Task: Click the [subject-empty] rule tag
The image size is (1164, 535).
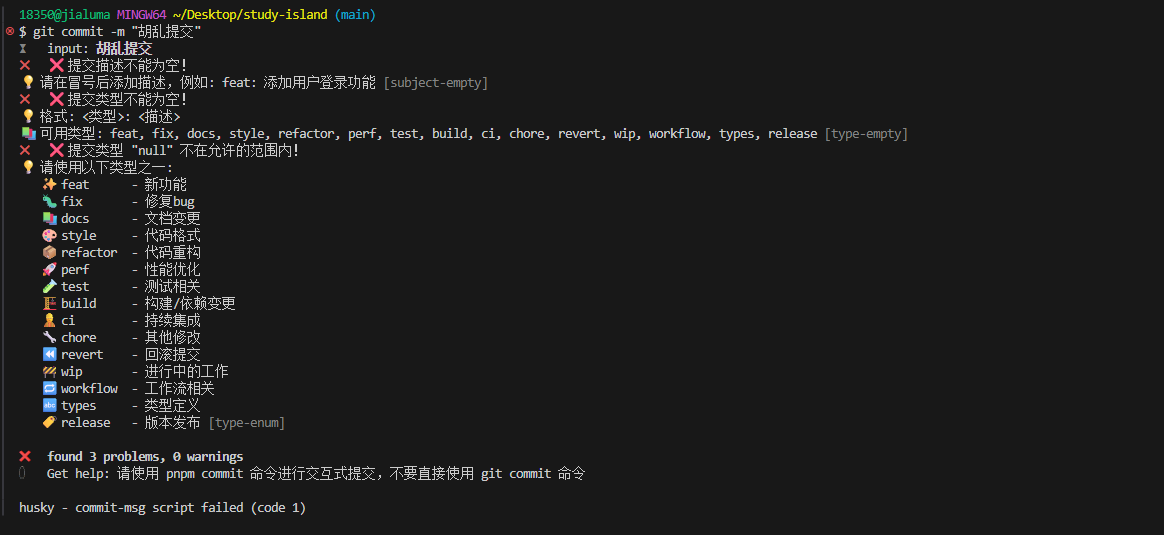Action: tap(436, 83)
